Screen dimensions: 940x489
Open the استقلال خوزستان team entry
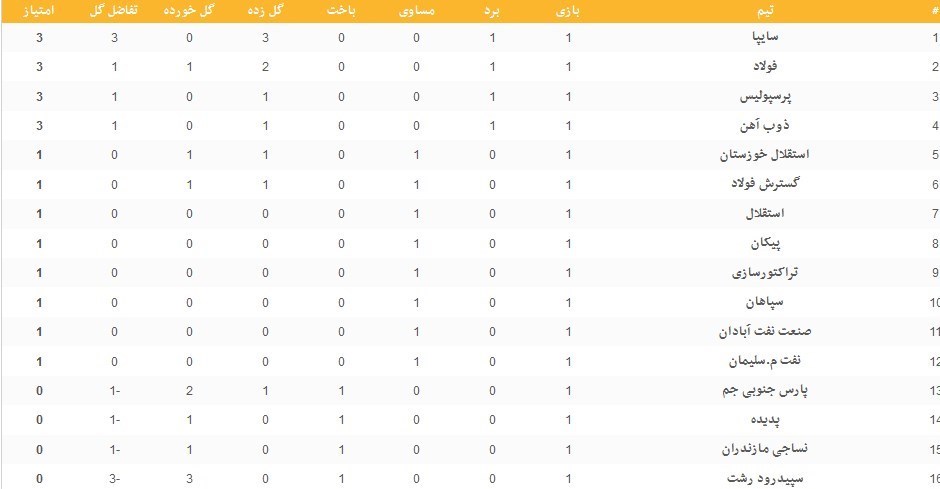[x=765, y=155]
